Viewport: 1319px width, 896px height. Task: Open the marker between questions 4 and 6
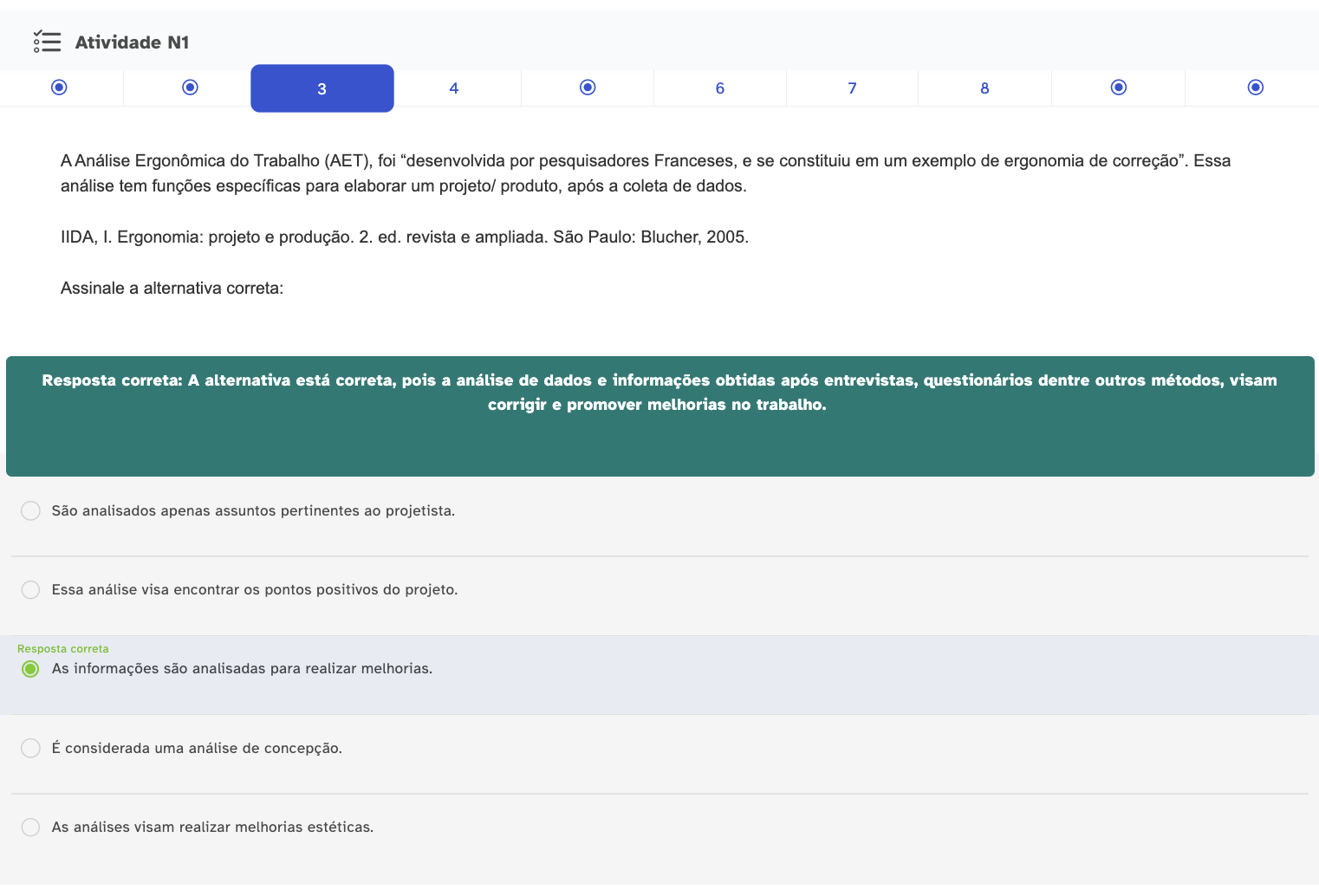[x=588, y=88]
